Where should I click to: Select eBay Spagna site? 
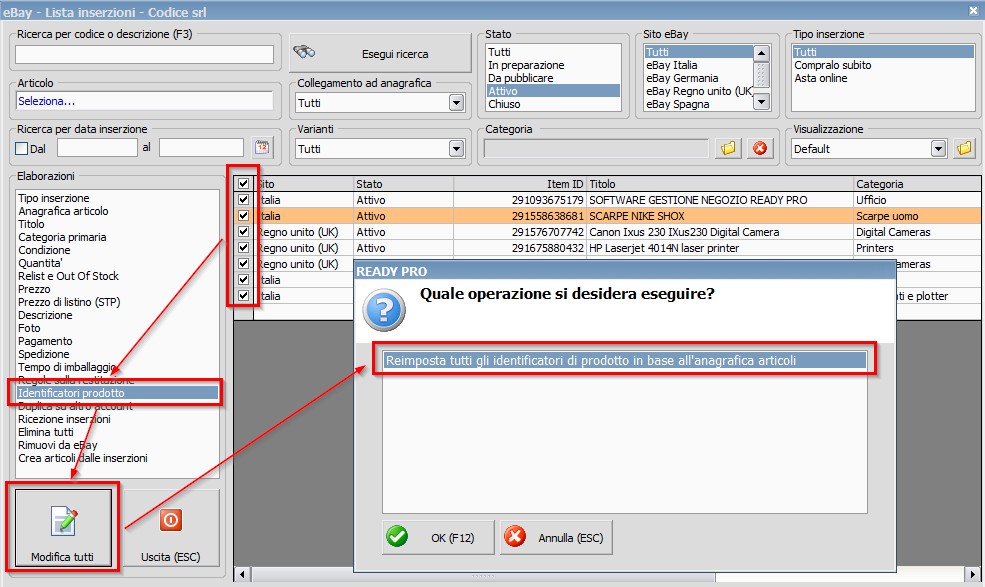(699, 104)
